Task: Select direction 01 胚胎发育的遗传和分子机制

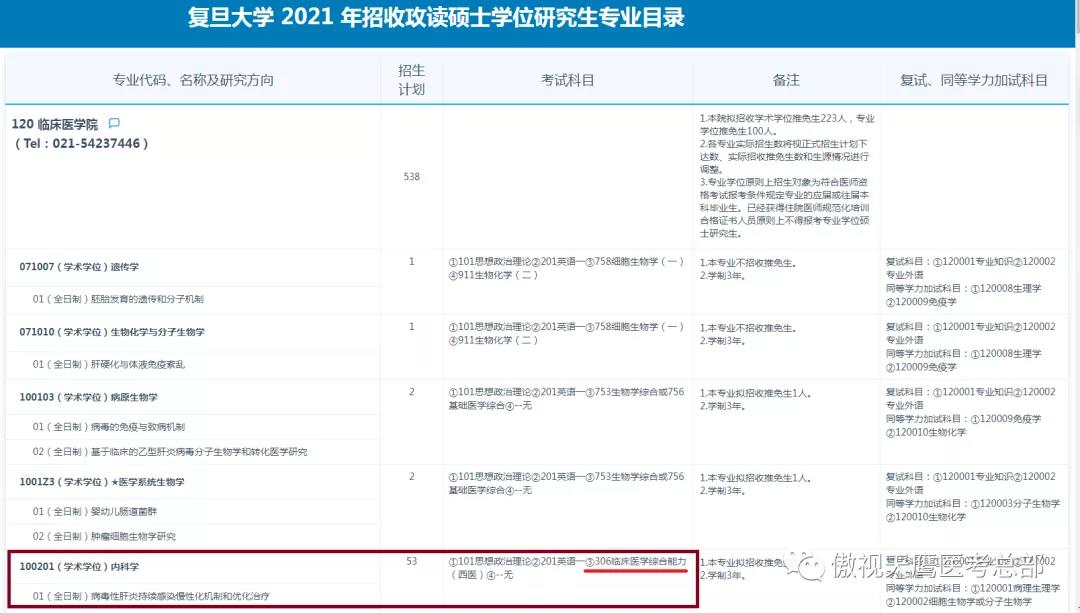Action: click(x=118, y=299)
